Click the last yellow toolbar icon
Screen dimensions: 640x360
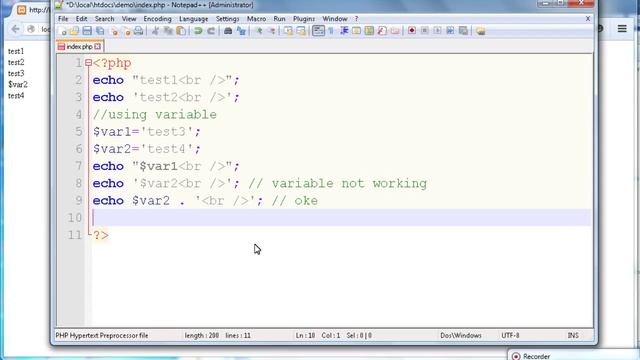pyautogui.click(x=480, y=31)
